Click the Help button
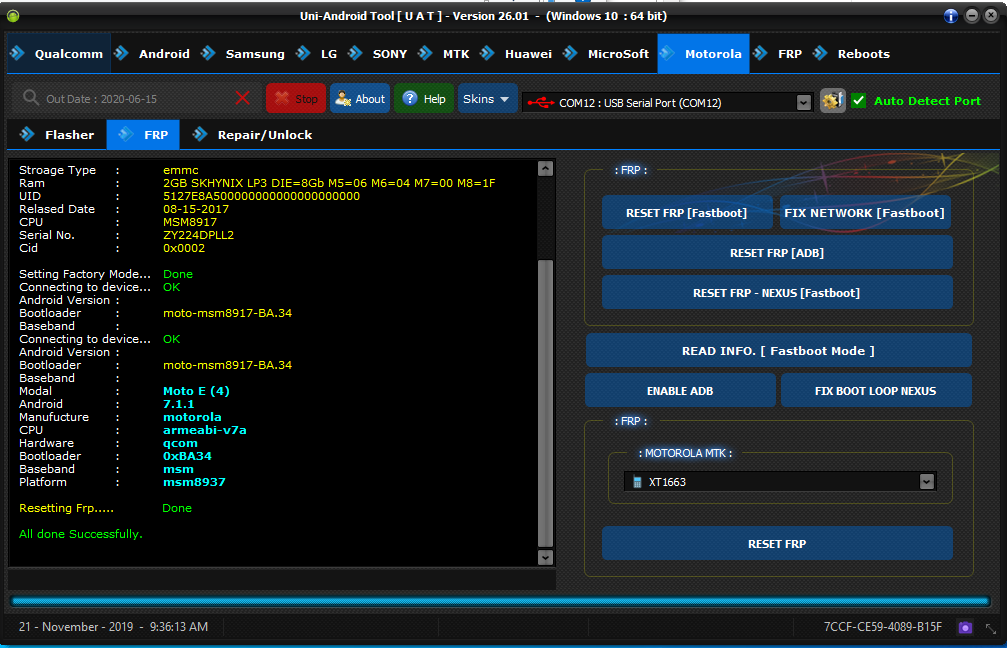 coord(424,98)
